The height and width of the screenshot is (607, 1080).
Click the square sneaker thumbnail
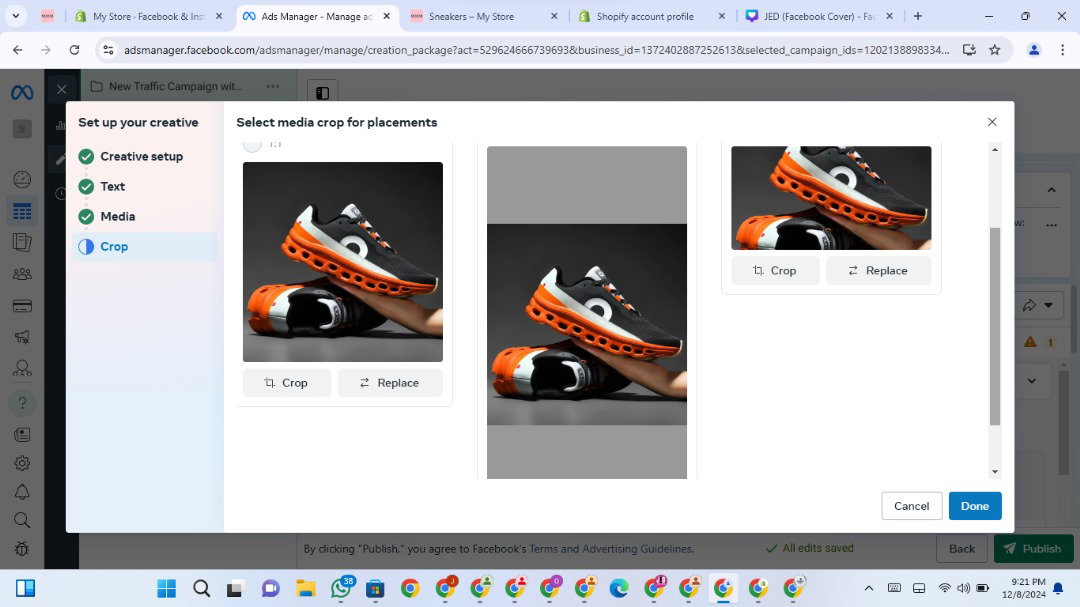[343, 262]
